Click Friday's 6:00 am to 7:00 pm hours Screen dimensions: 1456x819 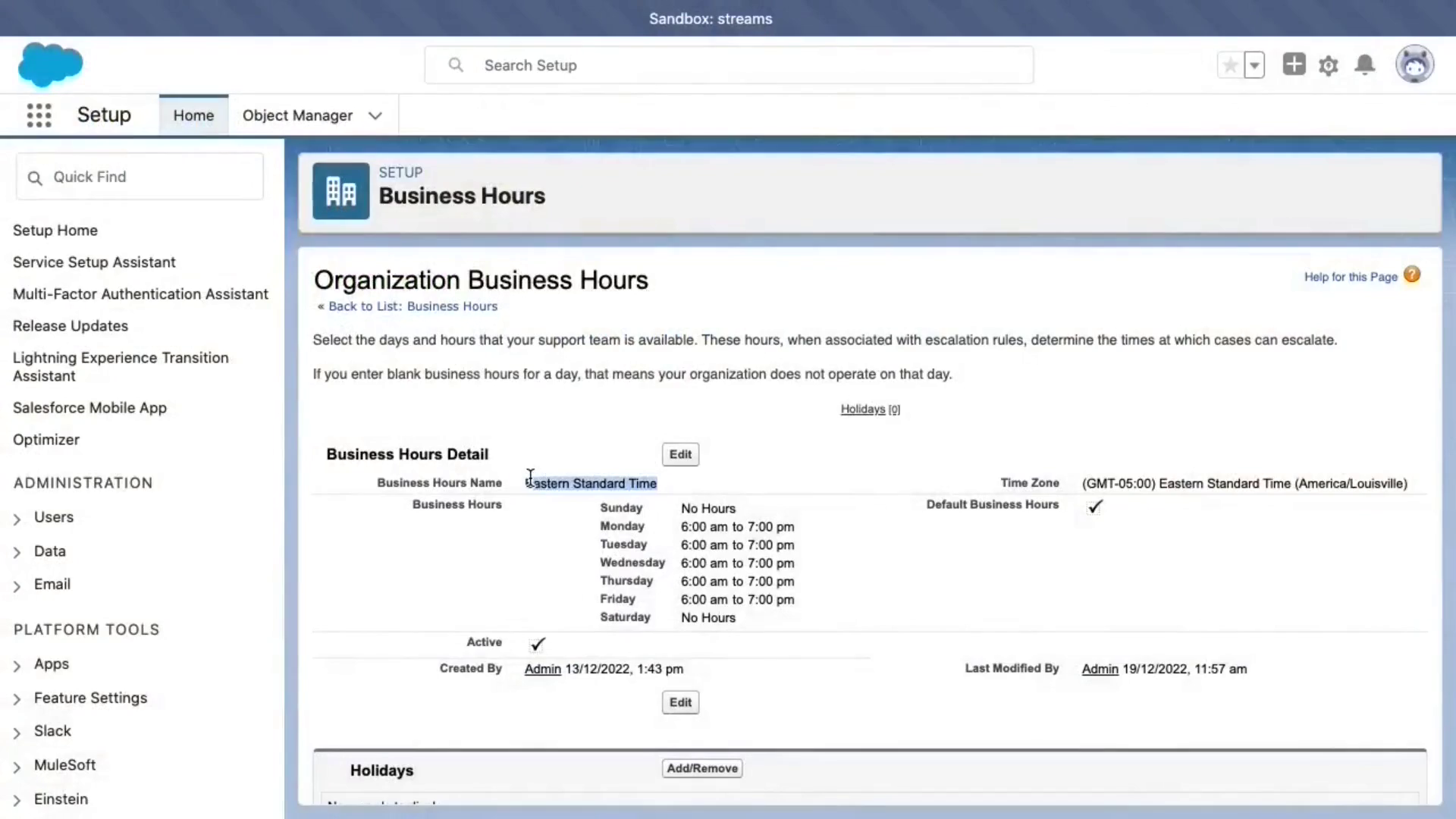737,599
